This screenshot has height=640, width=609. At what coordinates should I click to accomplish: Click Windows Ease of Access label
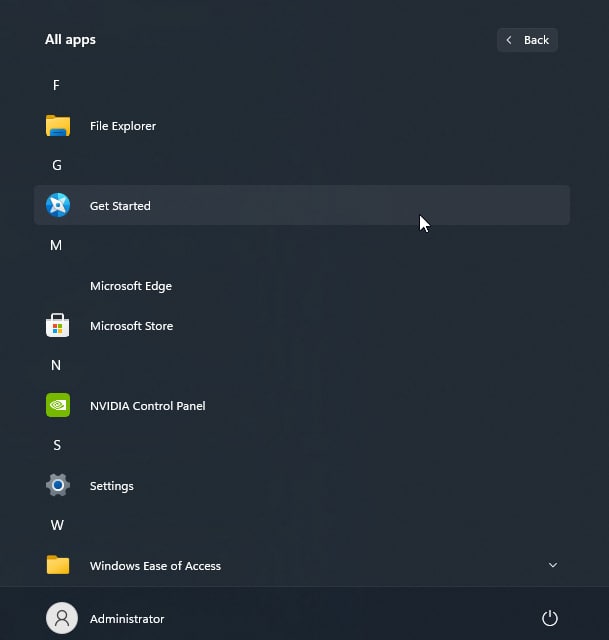click(156, 566)
